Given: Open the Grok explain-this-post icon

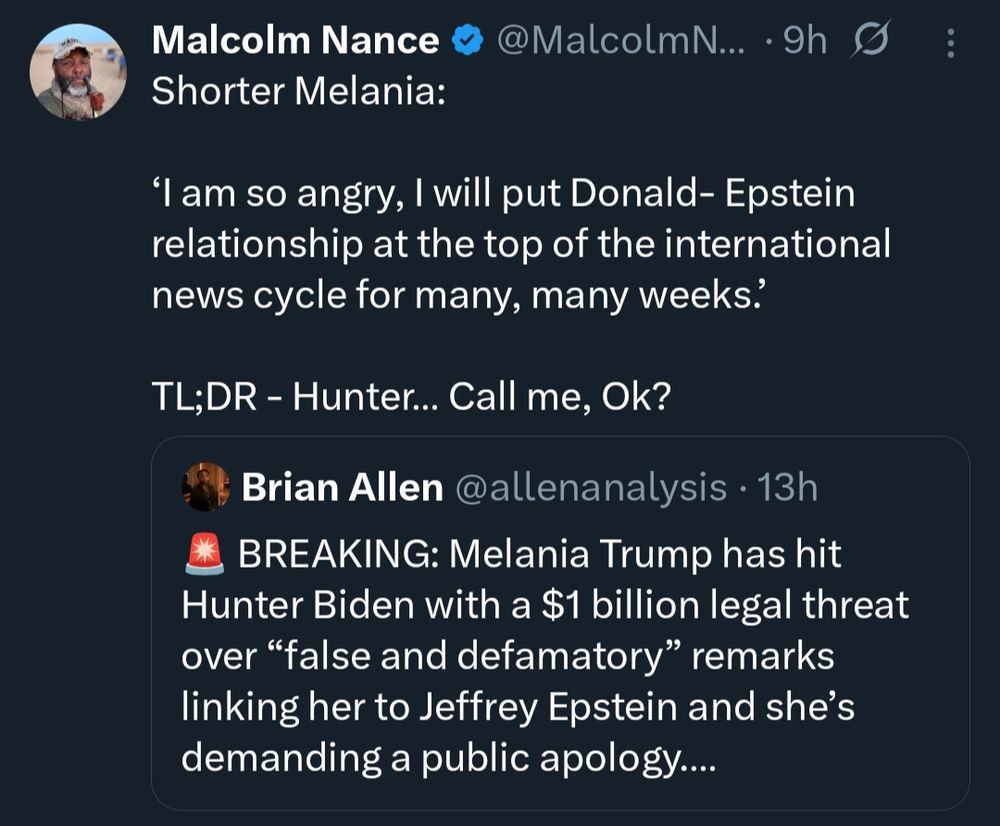Looking at the screenshot, I should pos(869,40).
